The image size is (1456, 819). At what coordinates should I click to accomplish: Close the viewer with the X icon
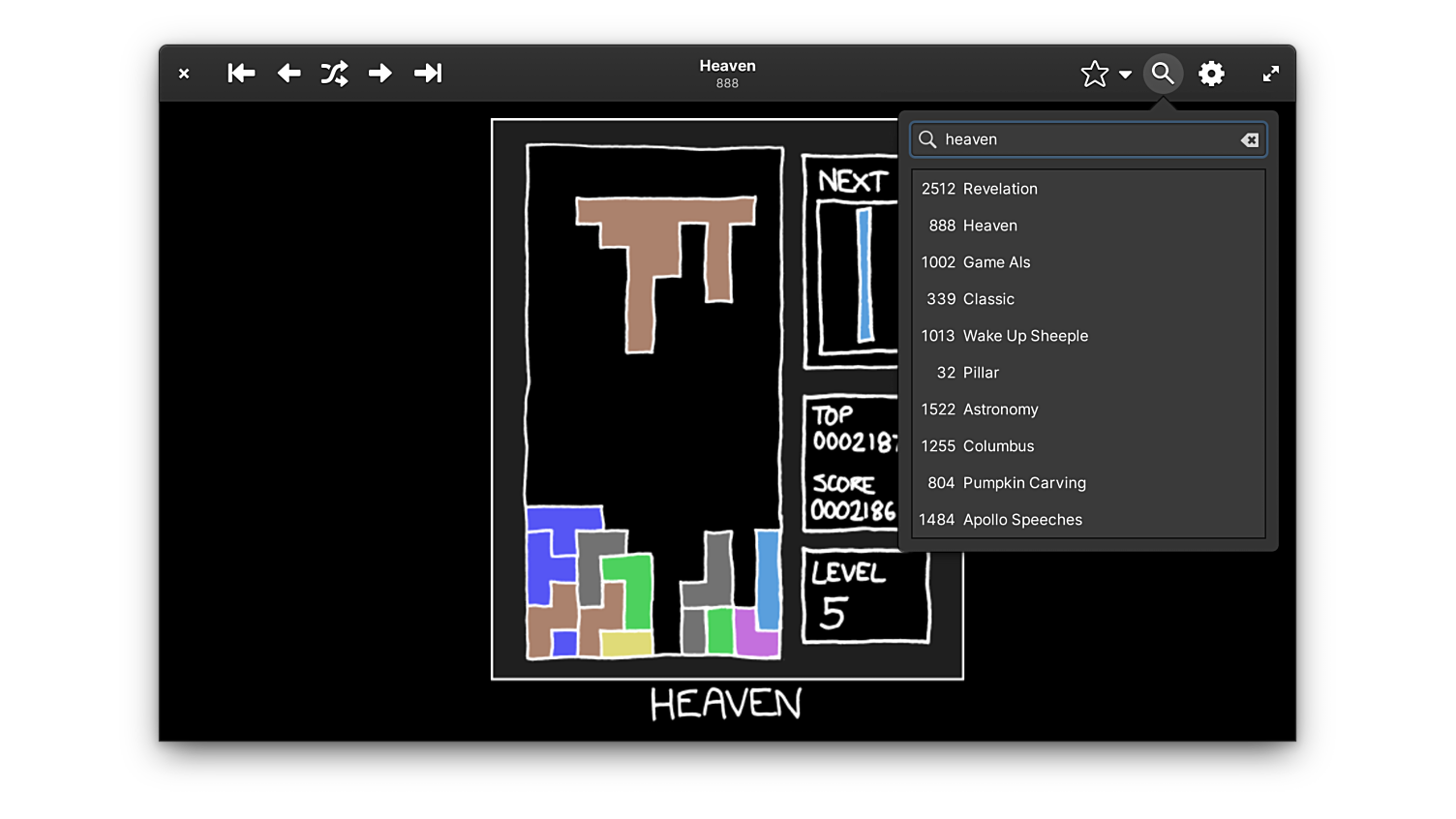183,73
